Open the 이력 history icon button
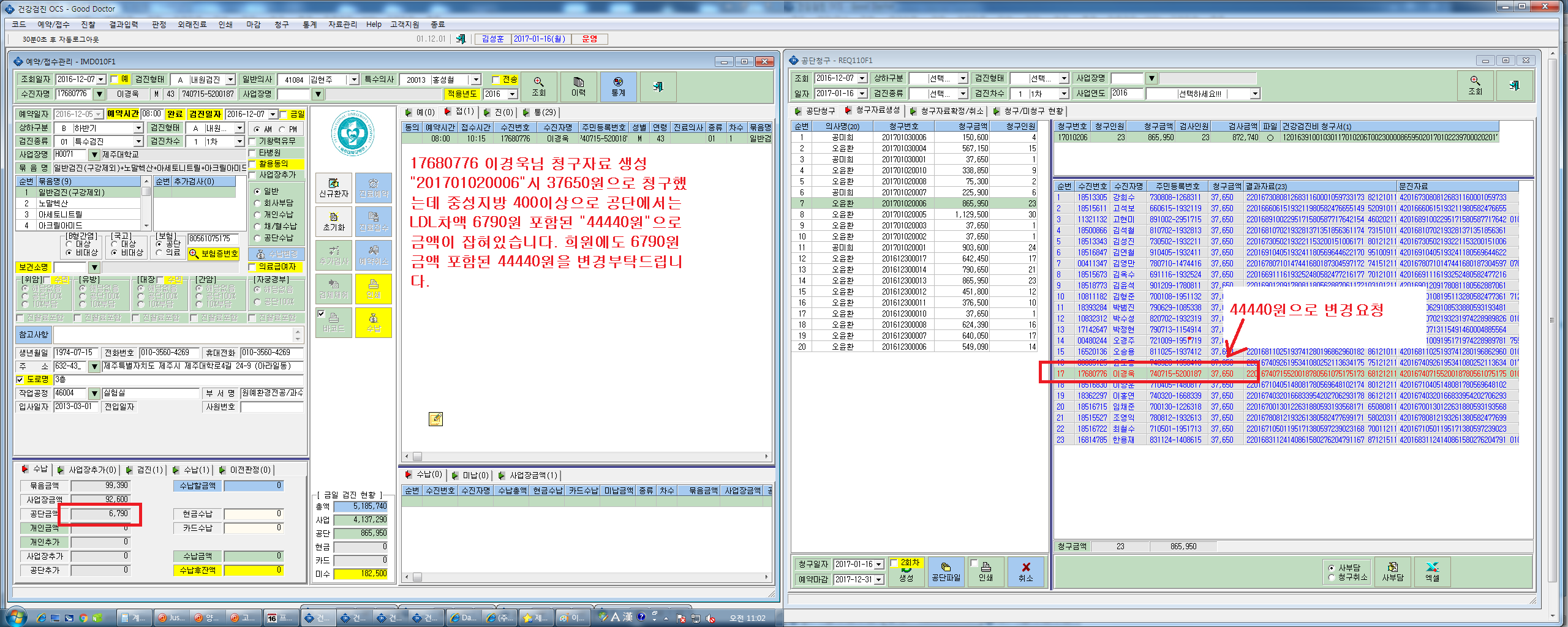The image size is (1568, 627). [x=578, y=86]
